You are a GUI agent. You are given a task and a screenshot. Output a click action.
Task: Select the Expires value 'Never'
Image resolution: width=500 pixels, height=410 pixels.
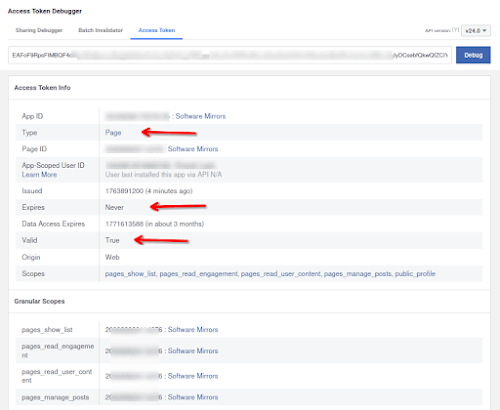pos(114,207)
